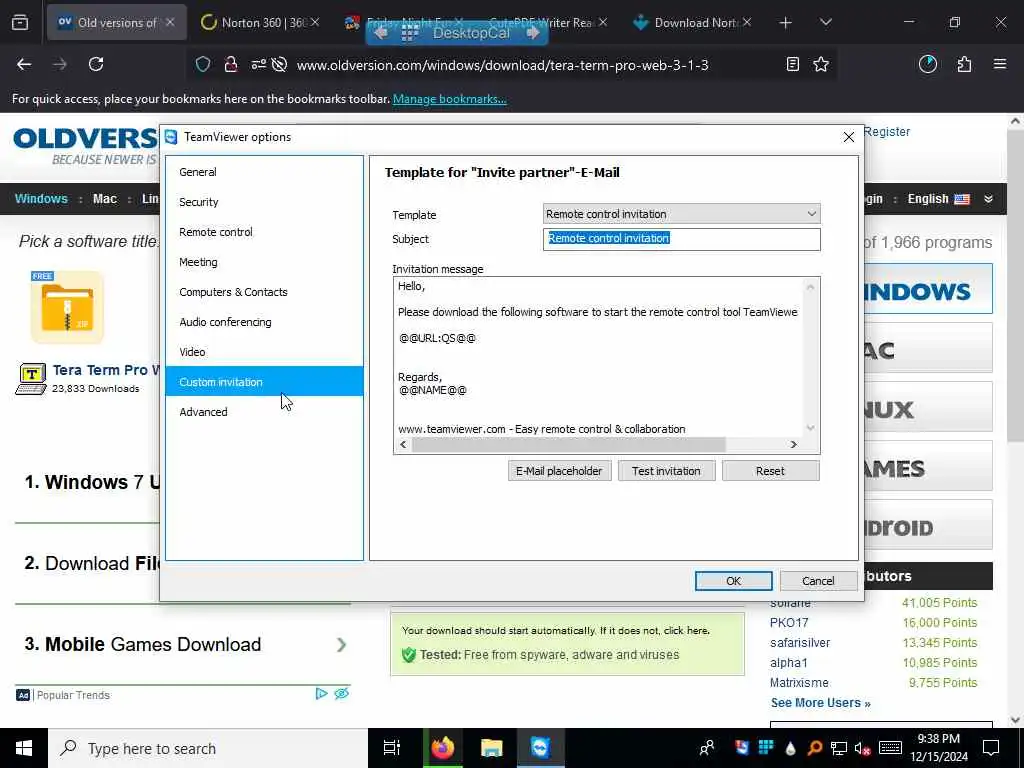This screenshot has width=1024, height=768.
Task: Click the website address in the URL bar
Action: tap(502, 65)
